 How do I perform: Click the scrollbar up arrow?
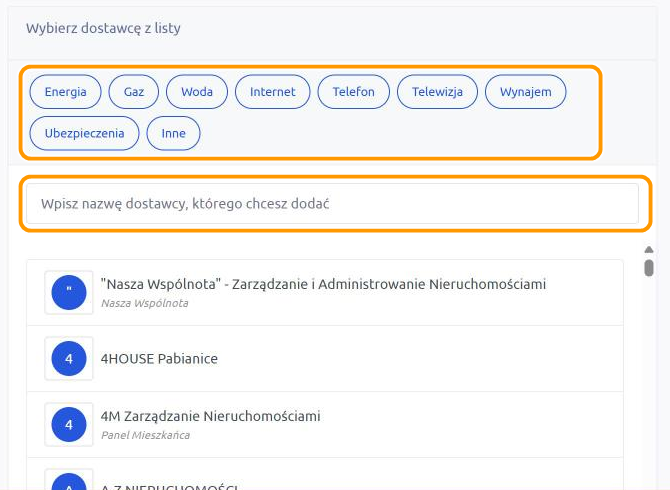(649, 249)
